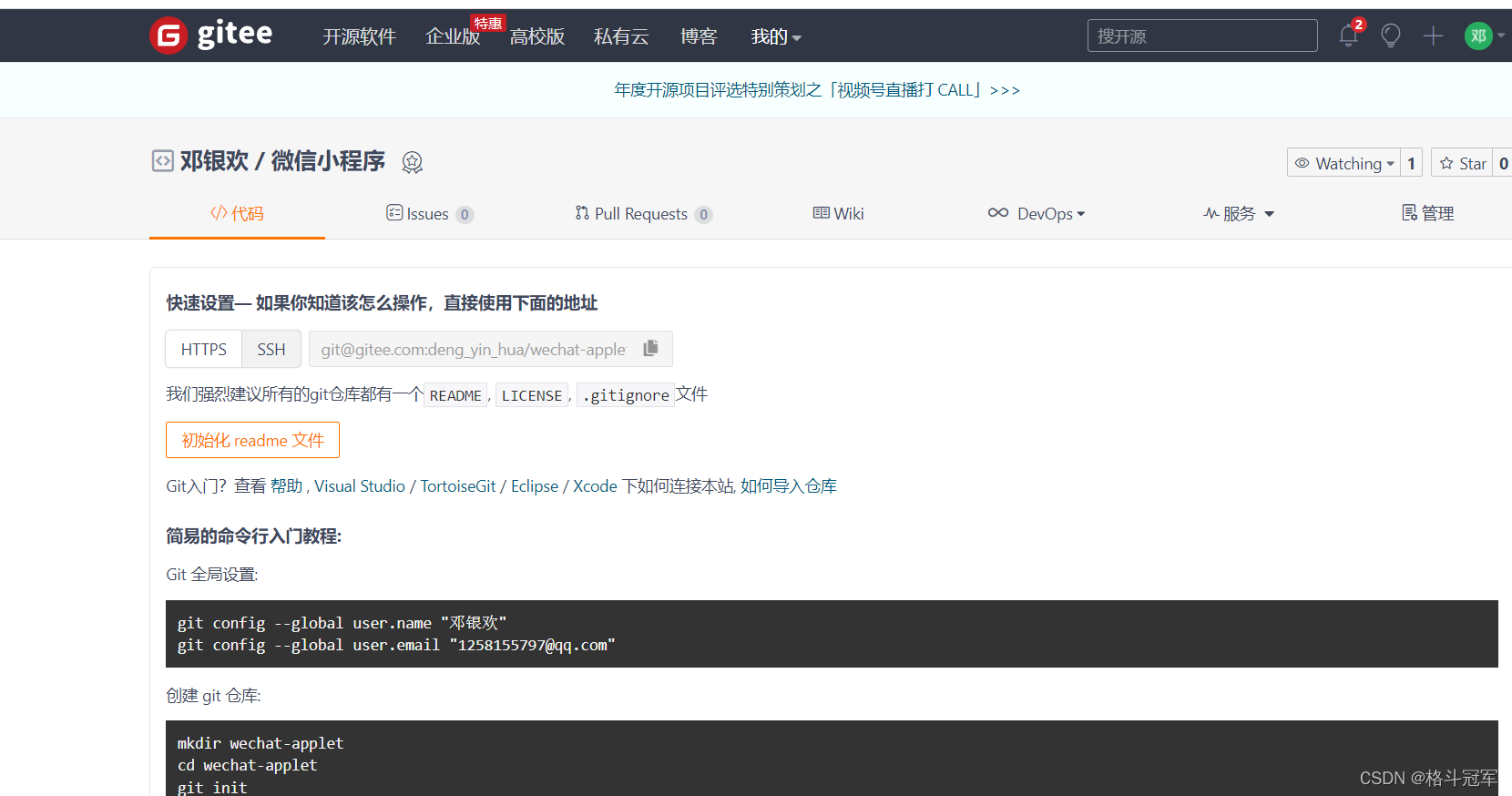Open 企业版 in top navigation
Viewport: 1512px width, 796px height.
(x=453, y=36)
